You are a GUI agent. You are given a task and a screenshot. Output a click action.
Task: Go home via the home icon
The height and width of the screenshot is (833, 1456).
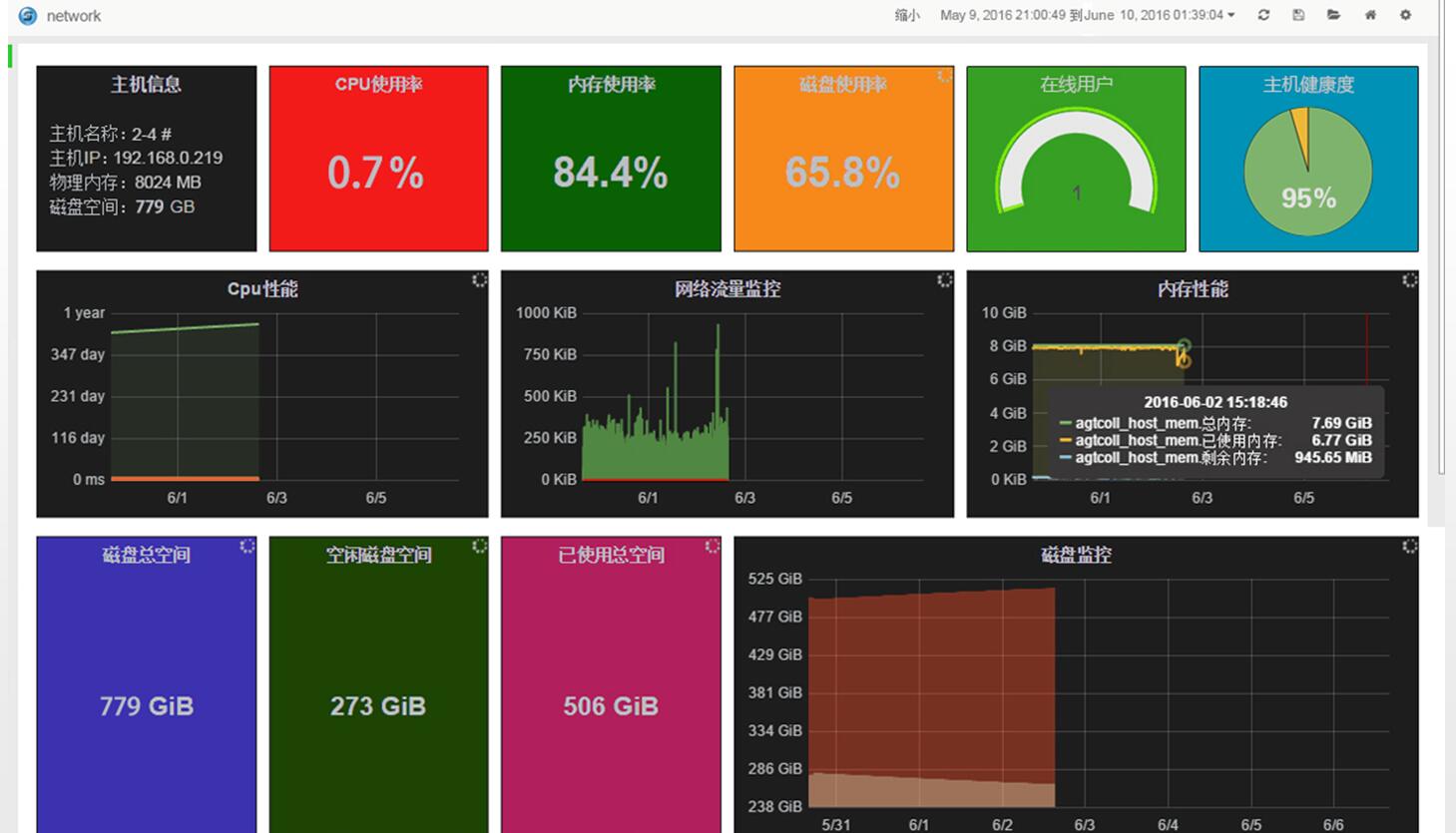tap(1370, 15)
